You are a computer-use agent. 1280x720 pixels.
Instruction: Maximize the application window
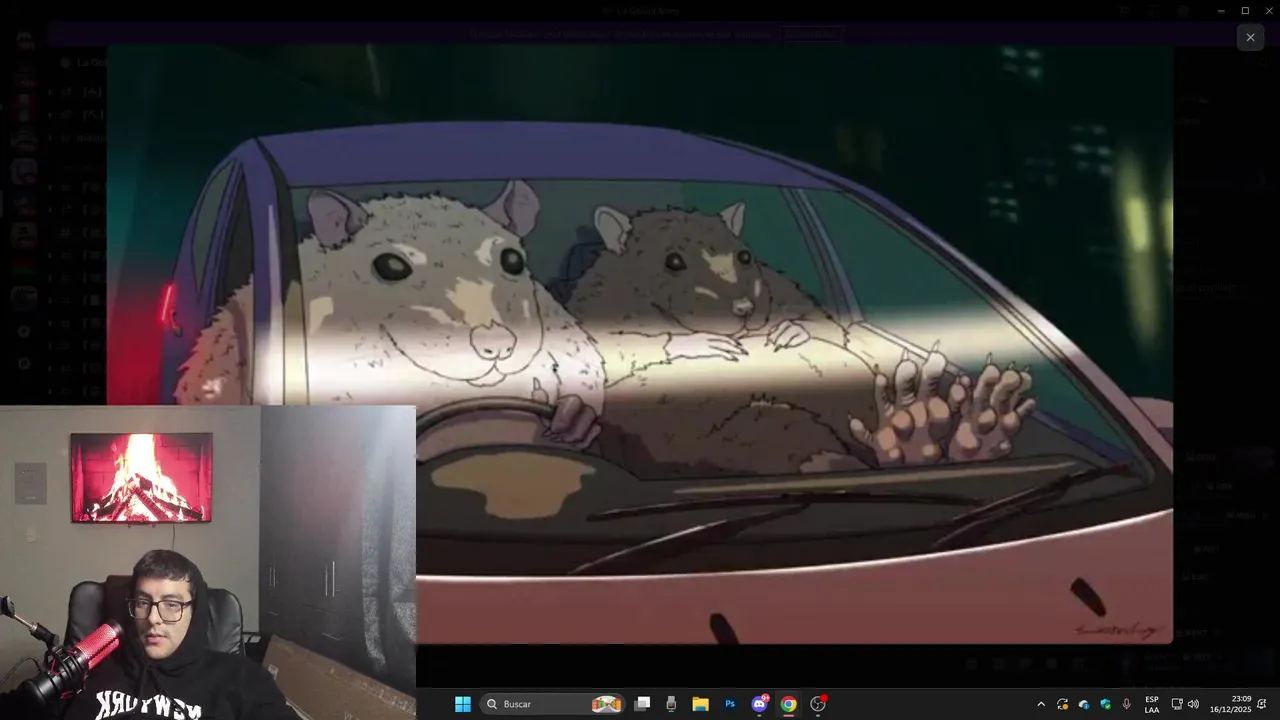pyautogui.click(x=1245, y=11)
